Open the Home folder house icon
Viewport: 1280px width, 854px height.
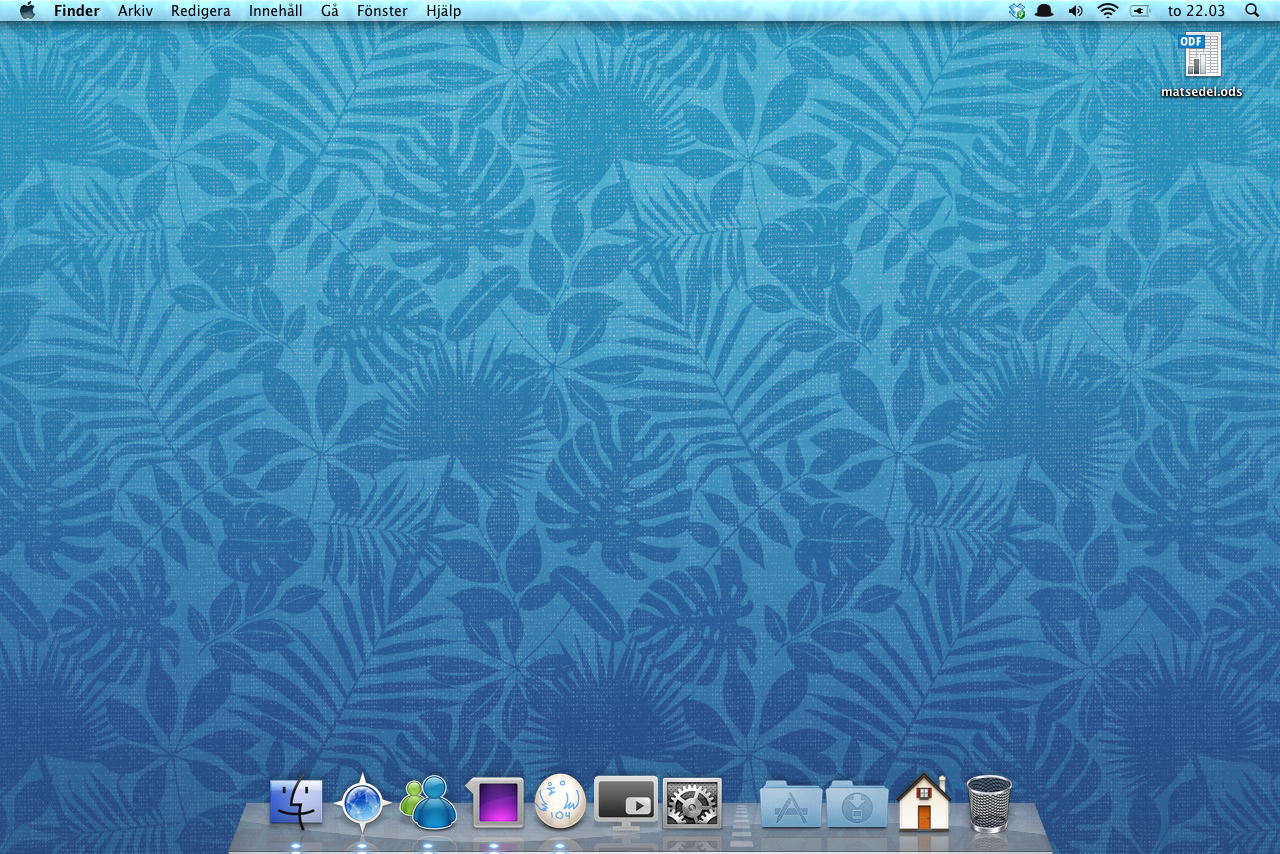pos(923,803)
